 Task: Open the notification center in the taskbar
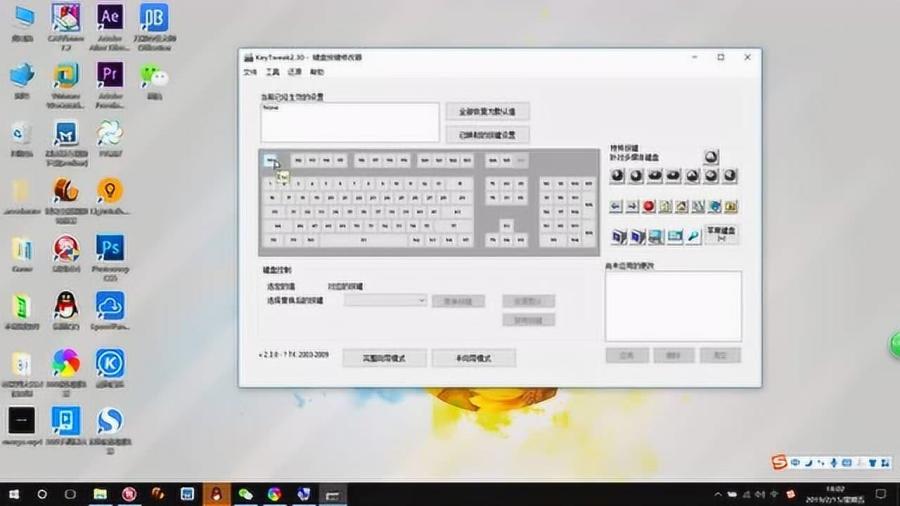[881, 494]
